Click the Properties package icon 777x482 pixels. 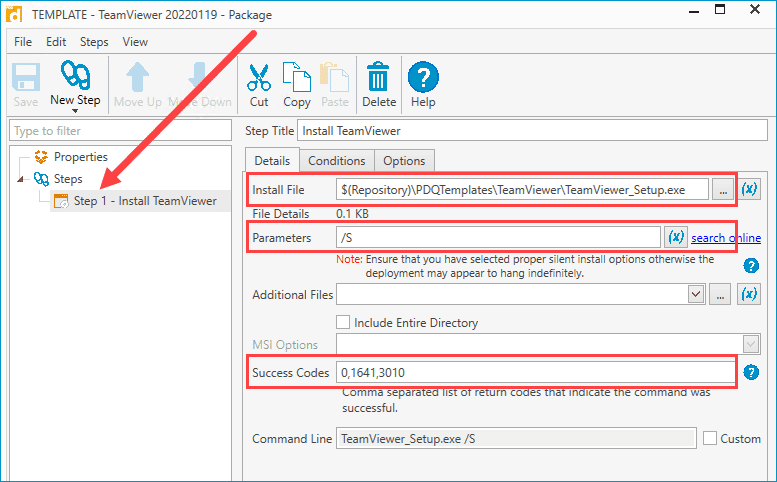[41, 157]
